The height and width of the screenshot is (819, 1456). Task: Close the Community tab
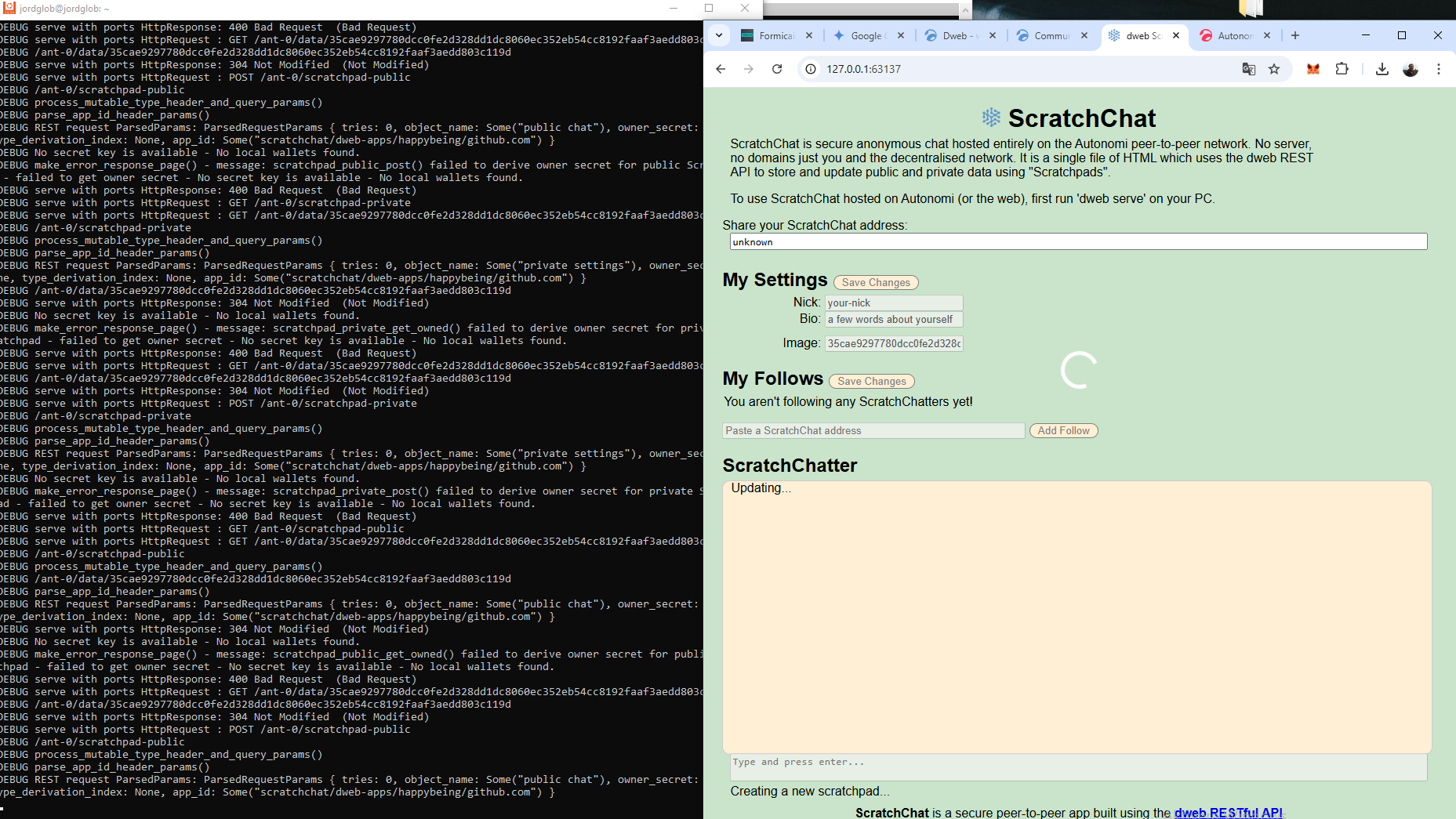pos(1084,35)
